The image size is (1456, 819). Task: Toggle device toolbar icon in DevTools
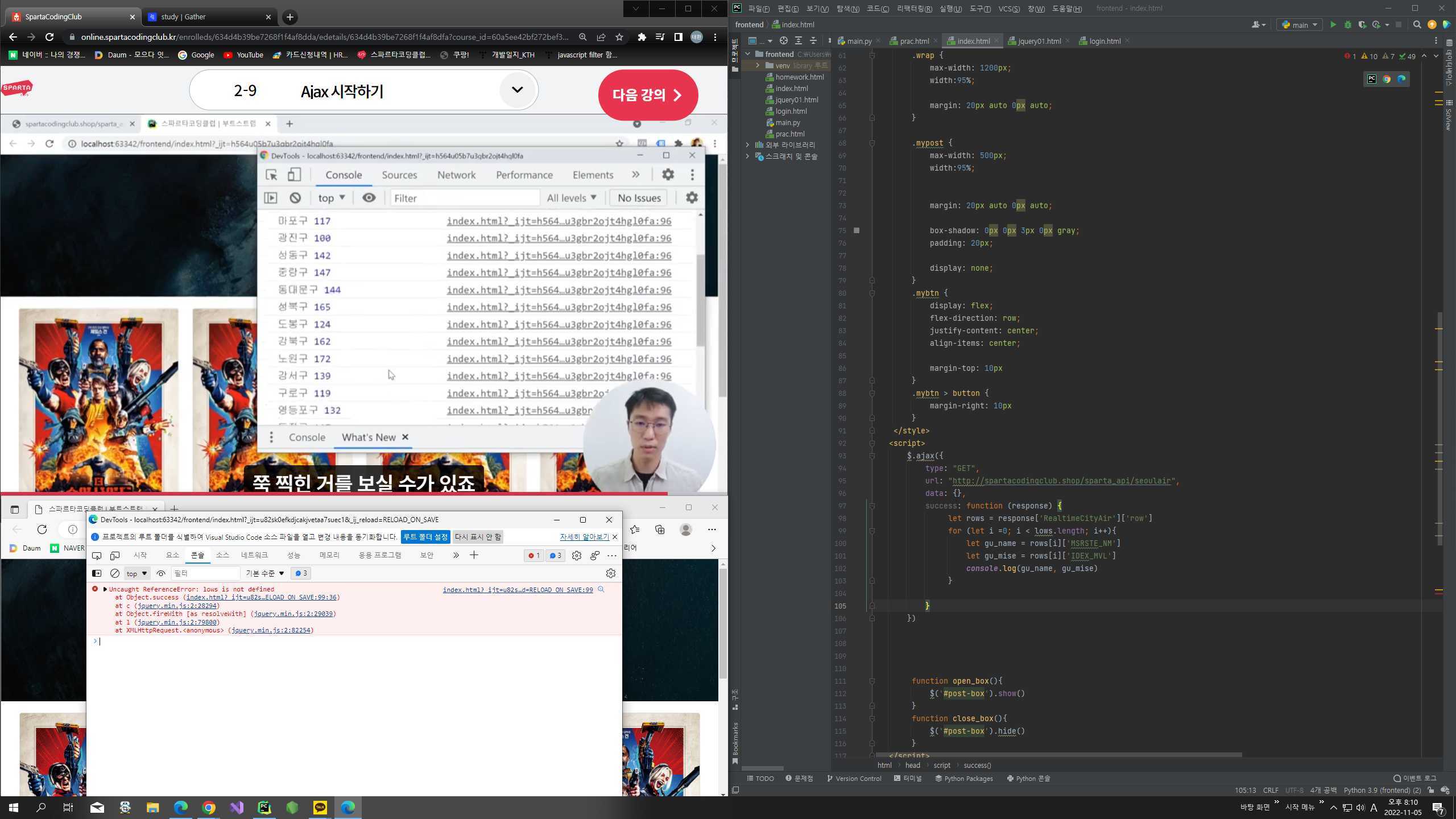pos(294,175)
